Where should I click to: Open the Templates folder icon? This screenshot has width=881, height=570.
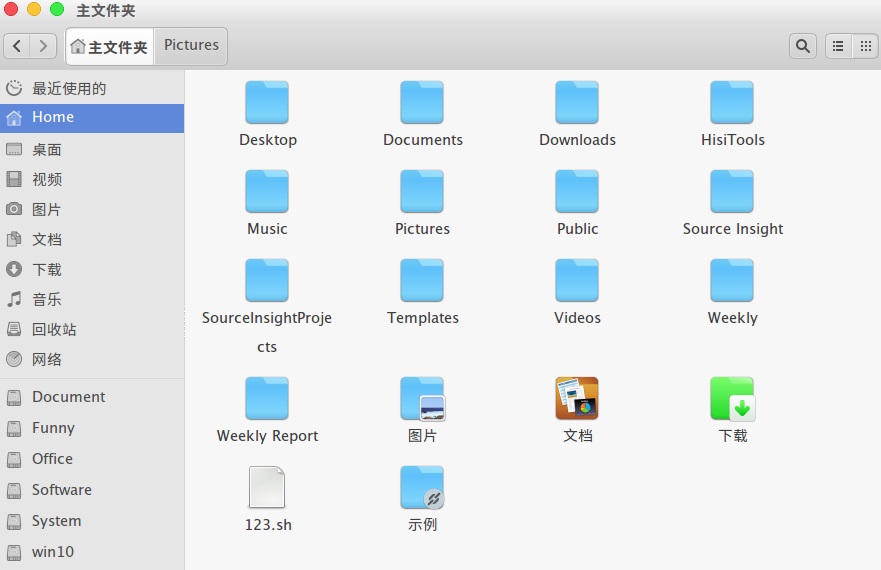tap(422, 280)
